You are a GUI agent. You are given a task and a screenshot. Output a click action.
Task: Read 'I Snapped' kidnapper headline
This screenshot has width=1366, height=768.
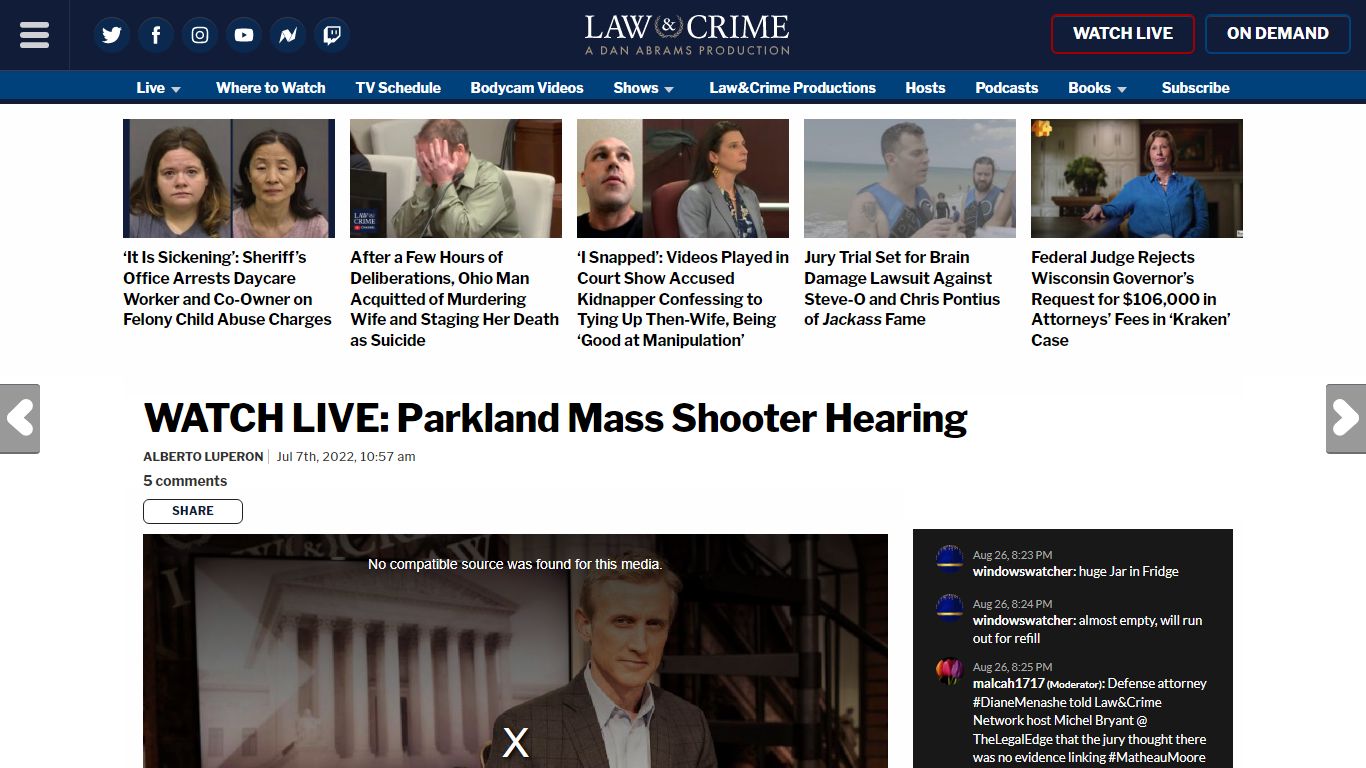683,299
